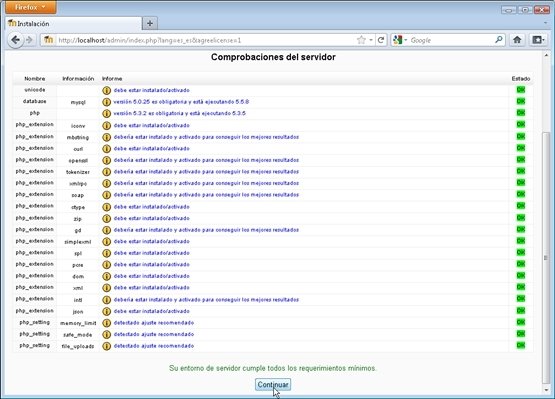This screenshot has width=555, height=399.
Task: Click the openssl row info icon
Action: point(107,160)
